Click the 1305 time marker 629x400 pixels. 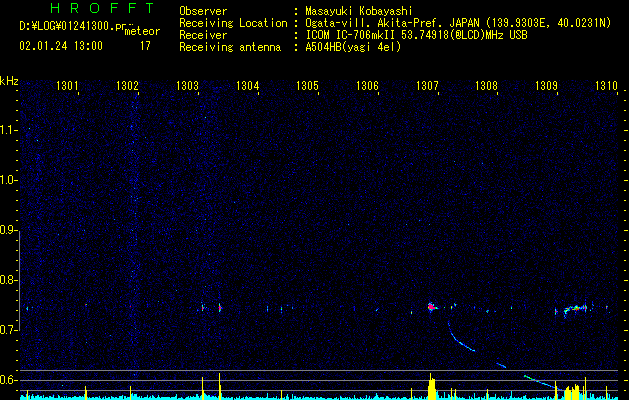click(307, 85)
